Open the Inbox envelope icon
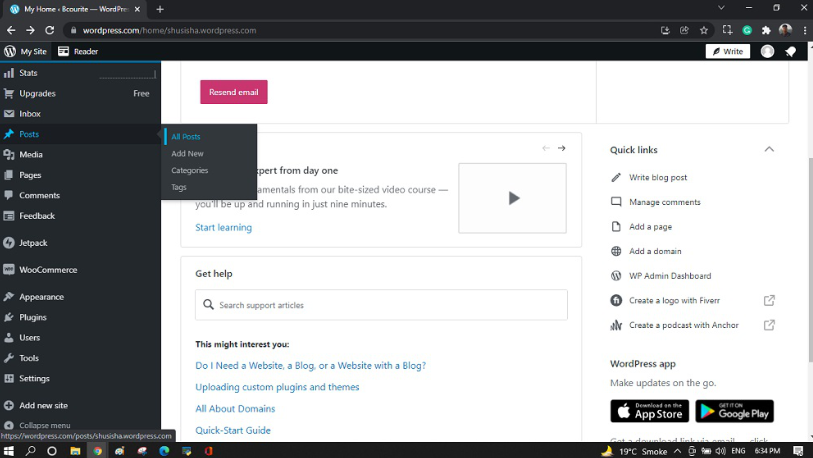Image resolution: width=813 pixels, height=458 pixels. [x=9, y=114]
